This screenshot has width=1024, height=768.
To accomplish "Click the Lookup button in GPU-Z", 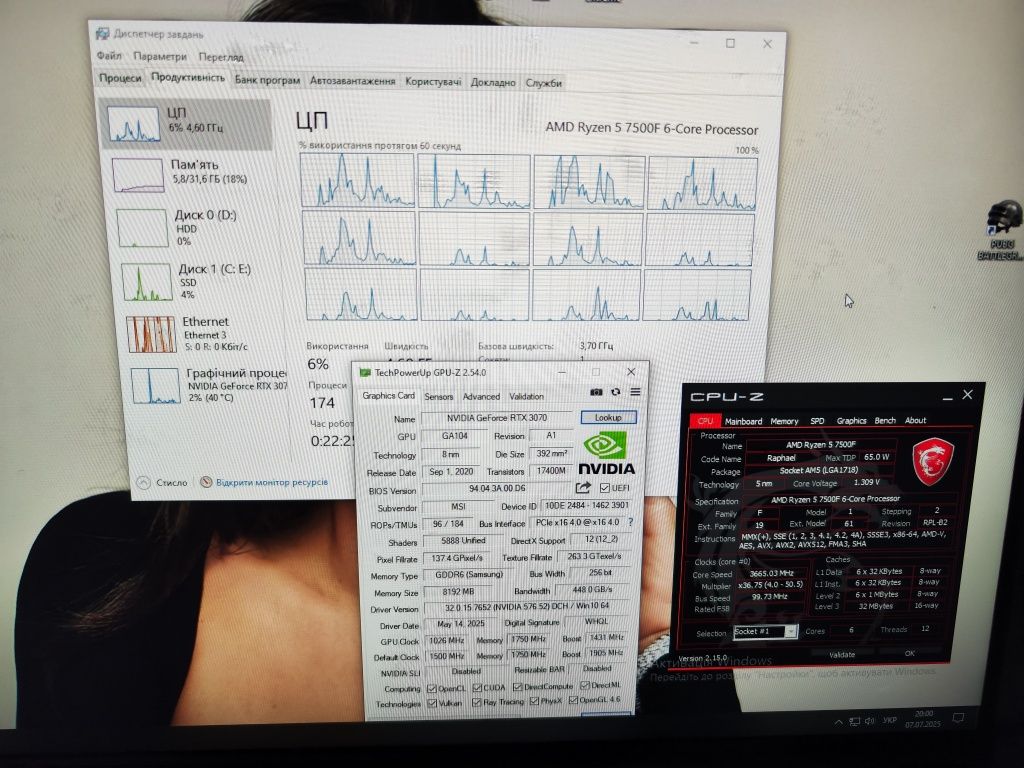I will (608, 417).
